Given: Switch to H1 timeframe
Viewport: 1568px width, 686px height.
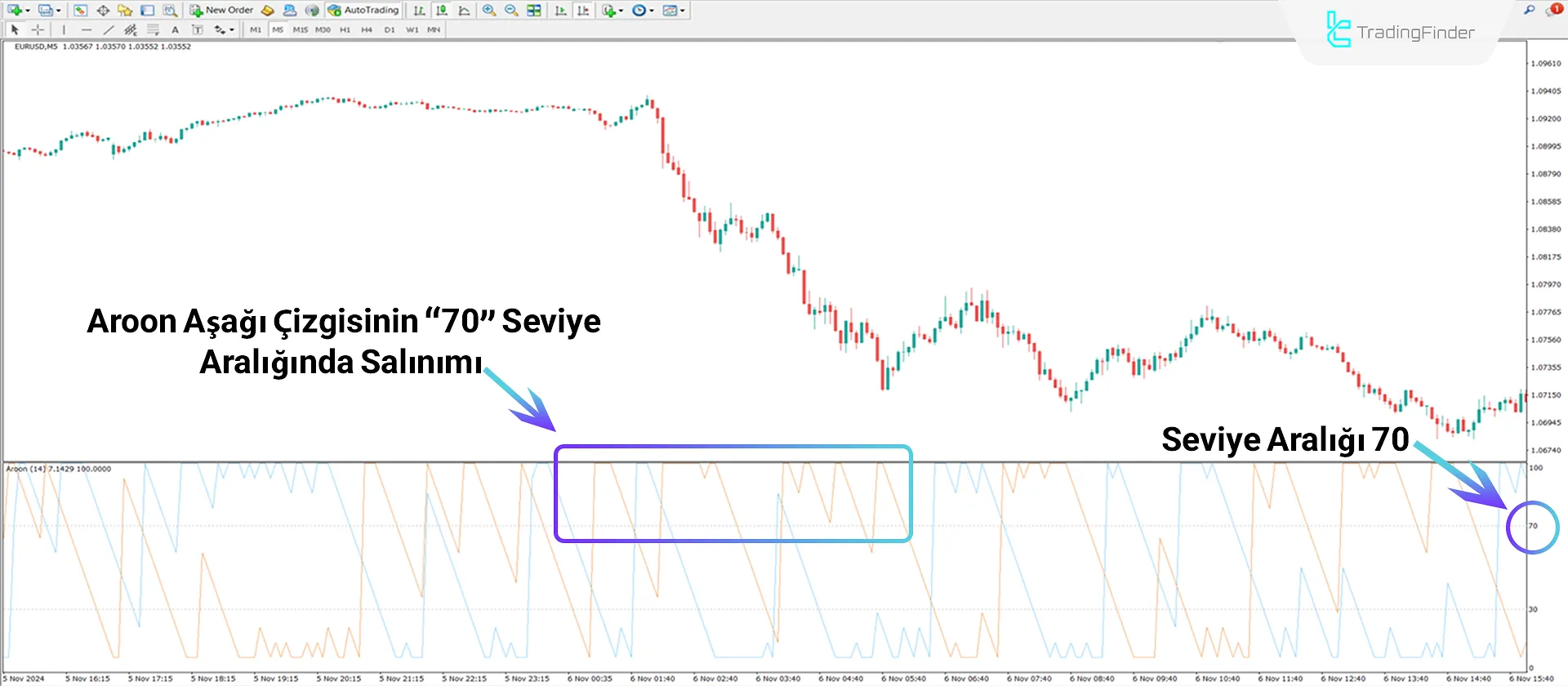Looking at the screenshot, I should pyautogui.click(x=345, y=29).
